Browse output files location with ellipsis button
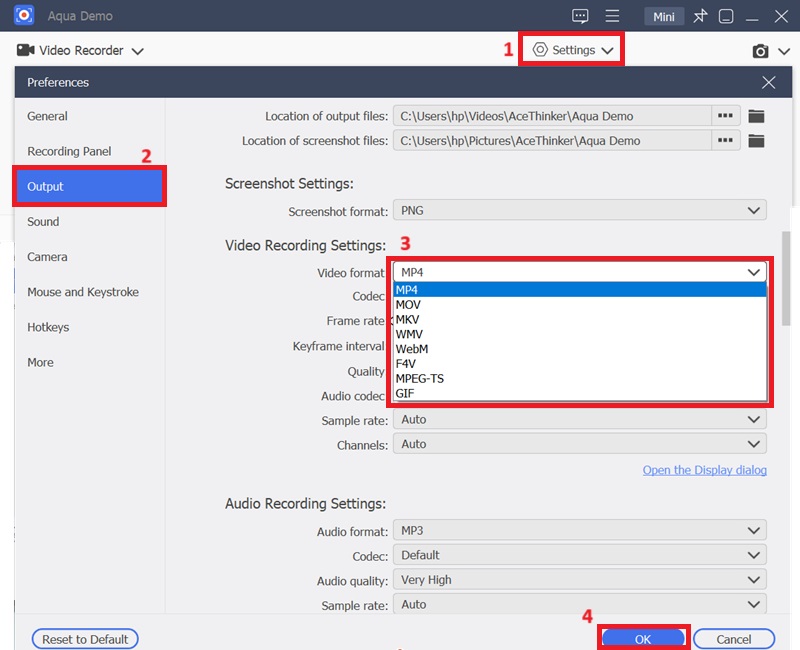Screen dimensions: 800x650 (726, 116)
